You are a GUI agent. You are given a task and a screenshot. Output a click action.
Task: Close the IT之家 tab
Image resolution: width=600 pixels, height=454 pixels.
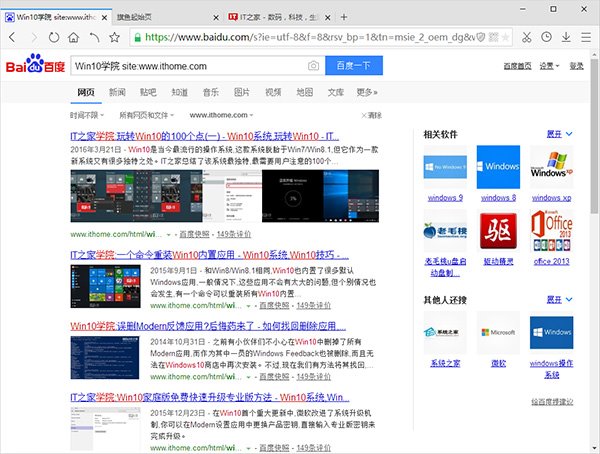coord(328,18)
